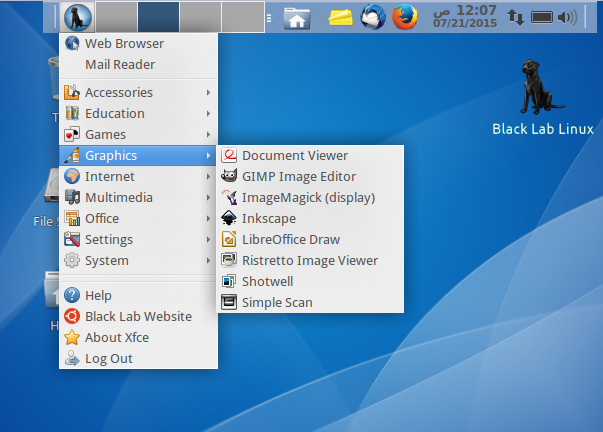Select Mail Reader in the menu
603x432 pixels.
pos(138,64)
